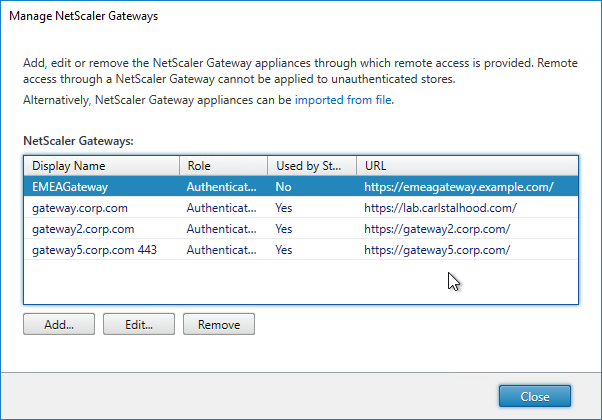Sort by Used by St... column header
The height and width of the screenshot is (420, 602).
312,166
